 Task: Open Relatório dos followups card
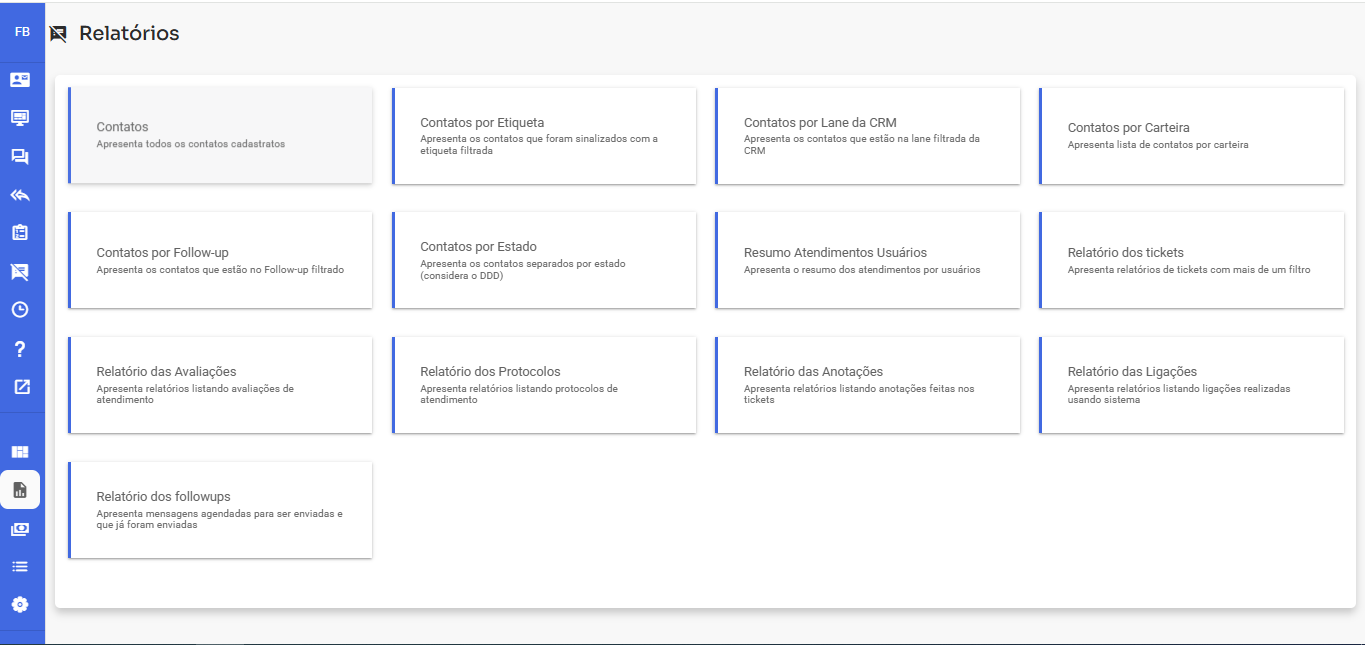220,510
